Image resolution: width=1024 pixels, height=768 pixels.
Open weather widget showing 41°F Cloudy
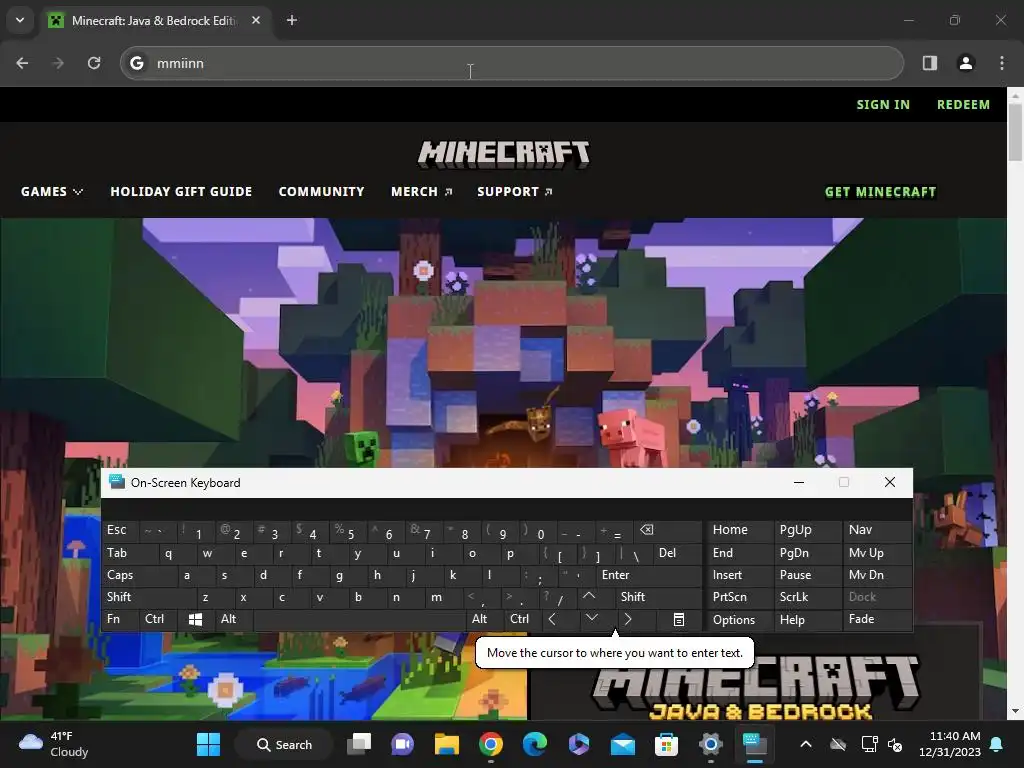click(54, 744)
